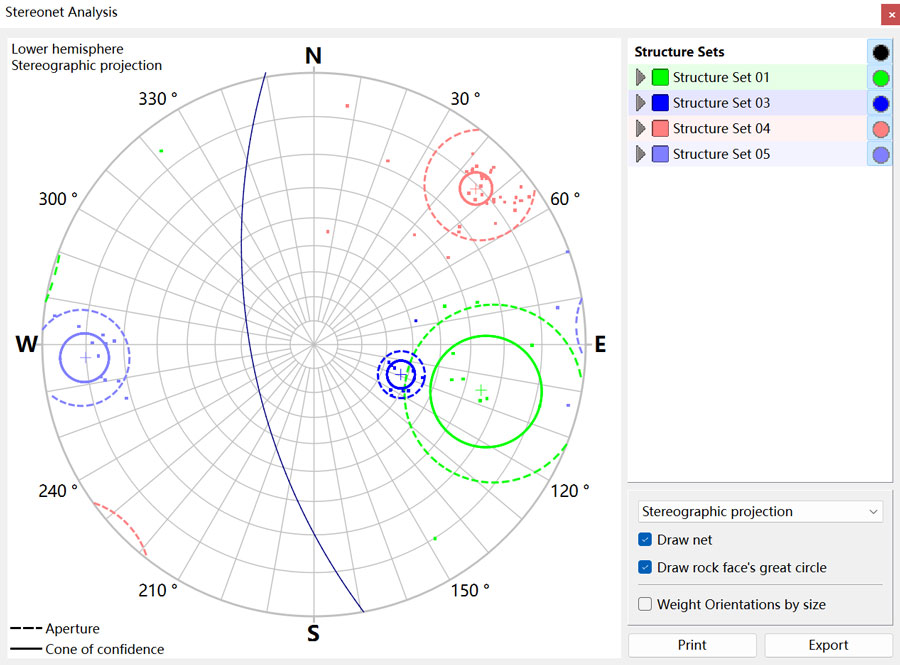Select the Structure Set 05 label

[721, 155]
